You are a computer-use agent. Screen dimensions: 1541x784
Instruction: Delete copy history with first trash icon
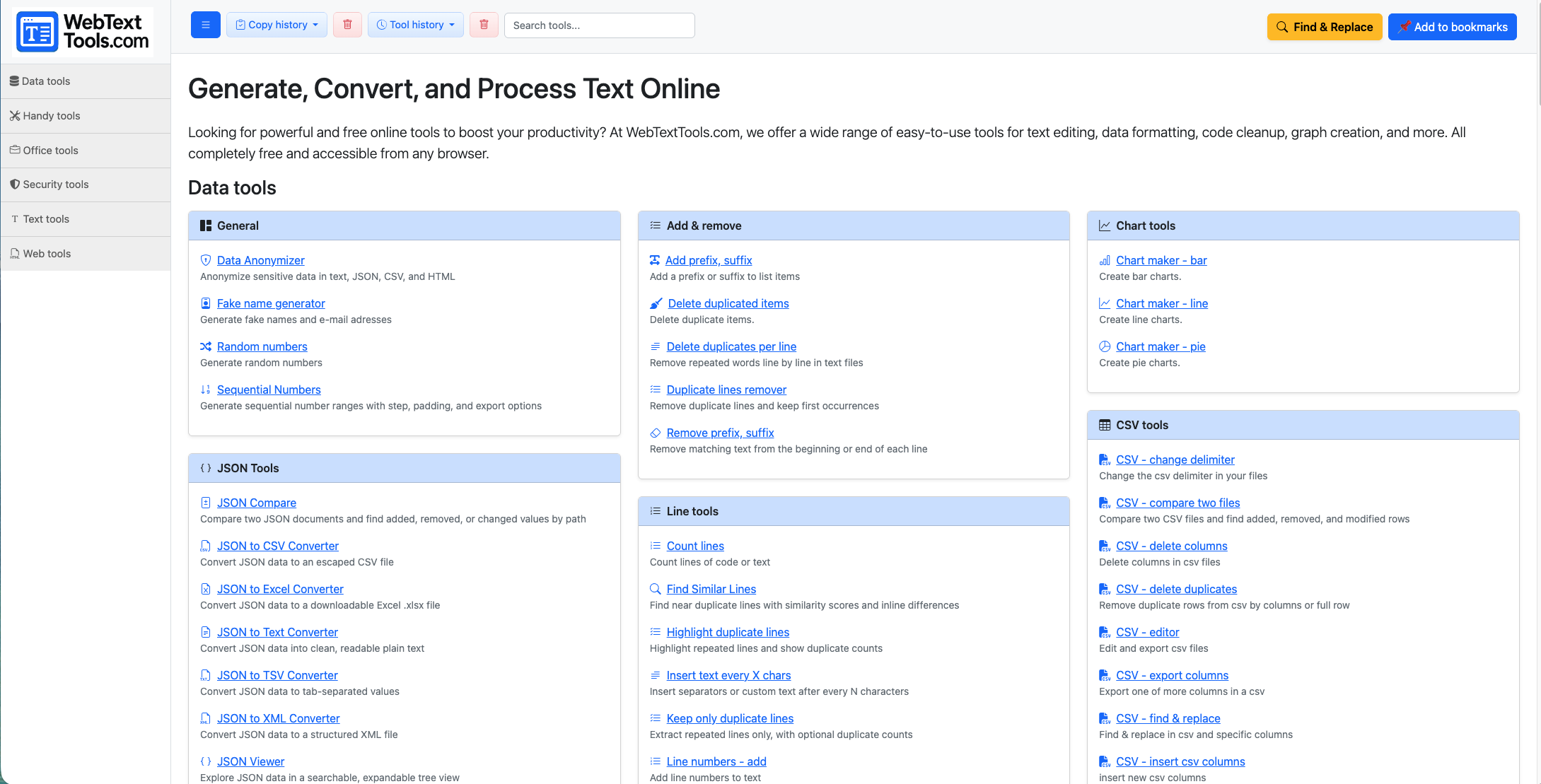pyautogui.click(x=347, y=25)
